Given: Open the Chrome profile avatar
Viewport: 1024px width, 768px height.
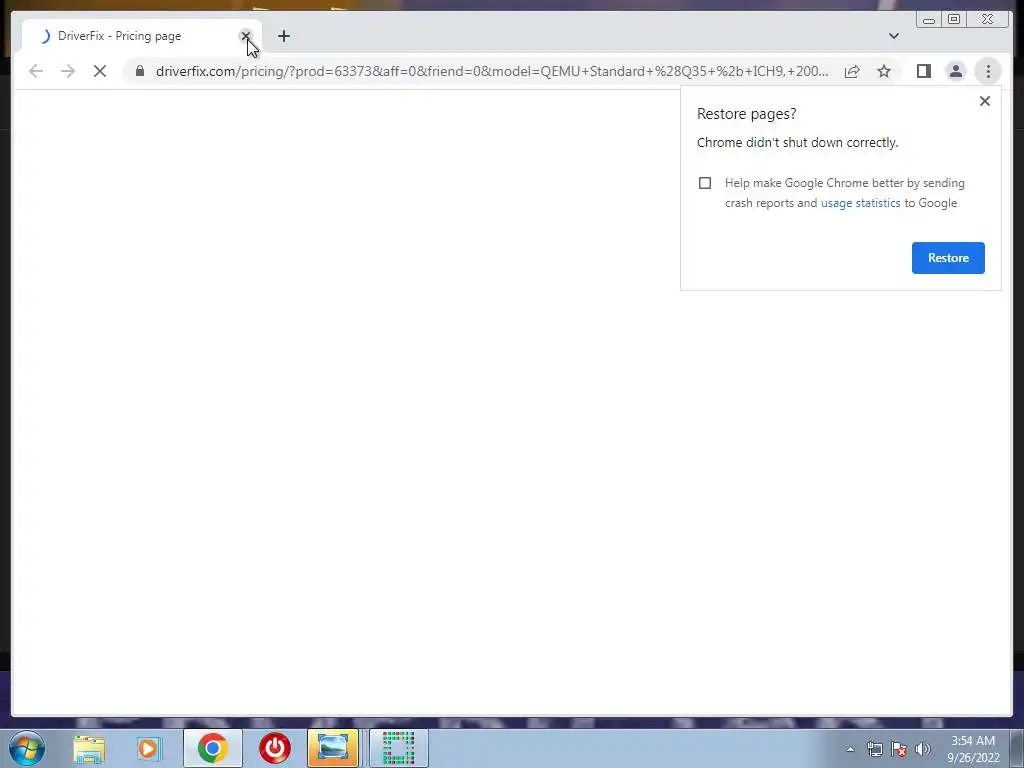Looking at the screenshot, I should (955, 71).
